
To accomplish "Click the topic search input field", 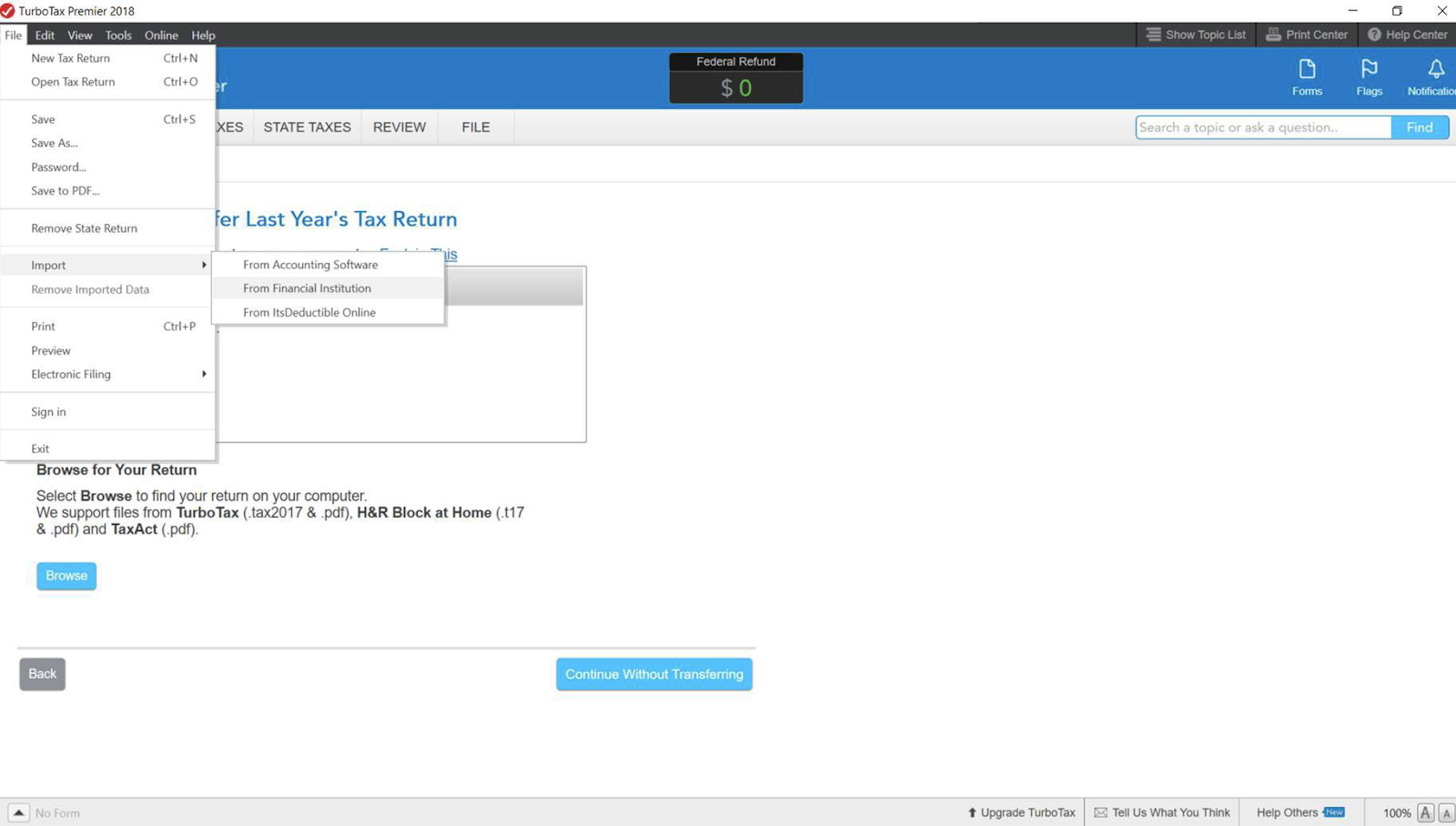I will 1263,127.
